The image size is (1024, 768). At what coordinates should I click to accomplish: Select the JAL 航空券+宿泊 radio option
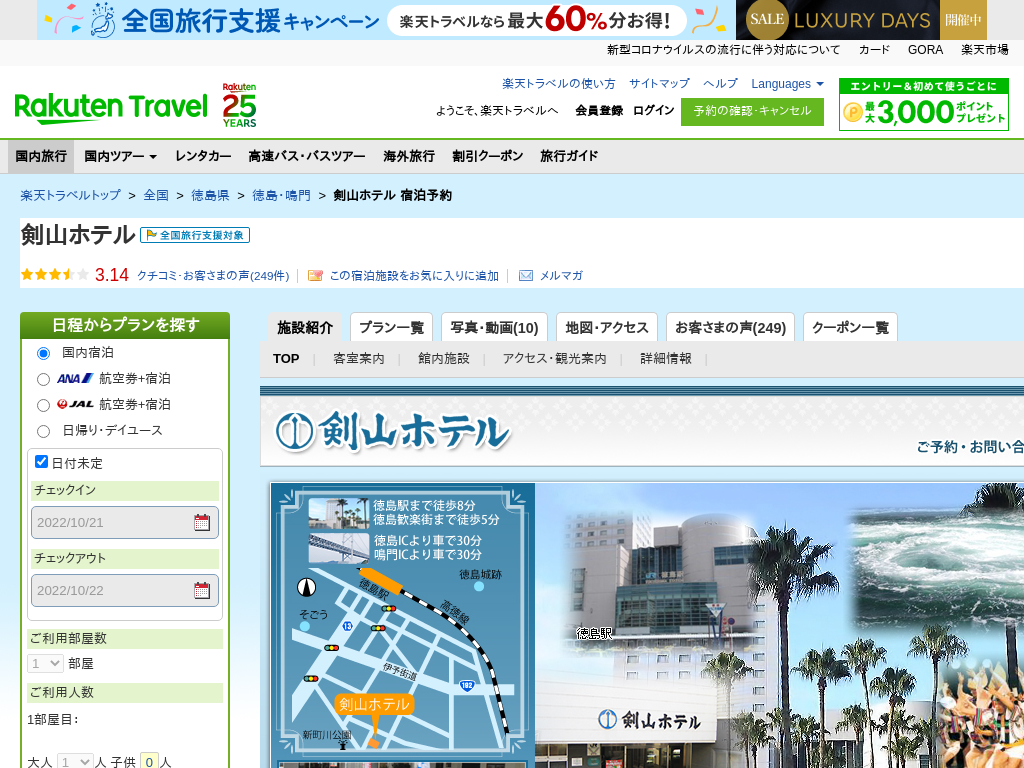tap(43, 406)
